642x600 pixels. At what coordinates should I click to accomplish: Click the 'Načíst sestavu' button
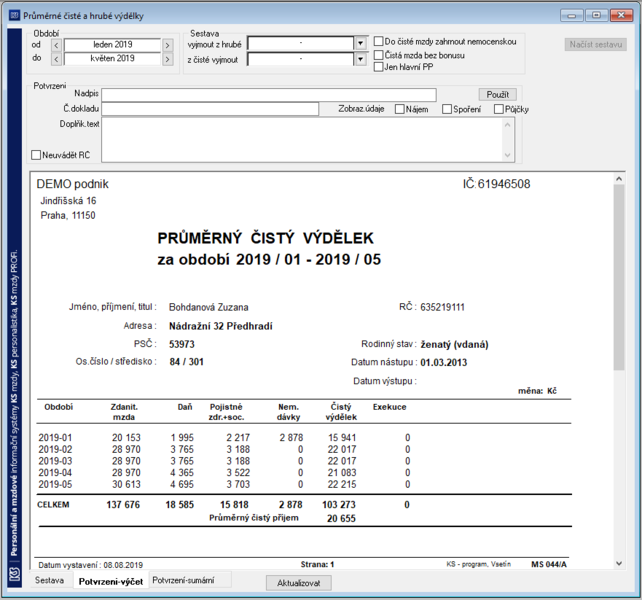pos(596,44)
